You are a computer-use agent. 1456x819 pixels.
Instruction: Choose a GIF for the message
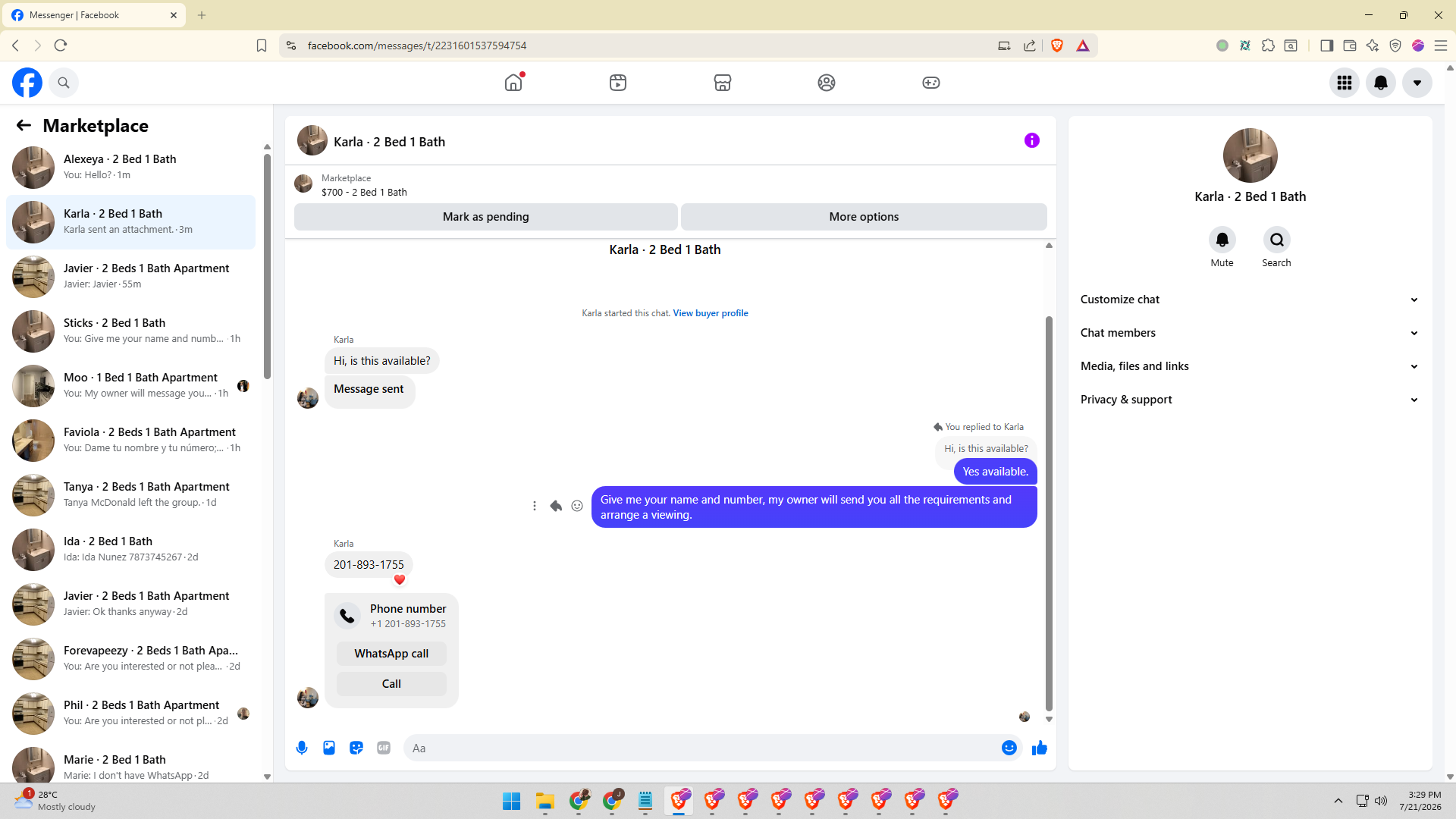[384, 748]
